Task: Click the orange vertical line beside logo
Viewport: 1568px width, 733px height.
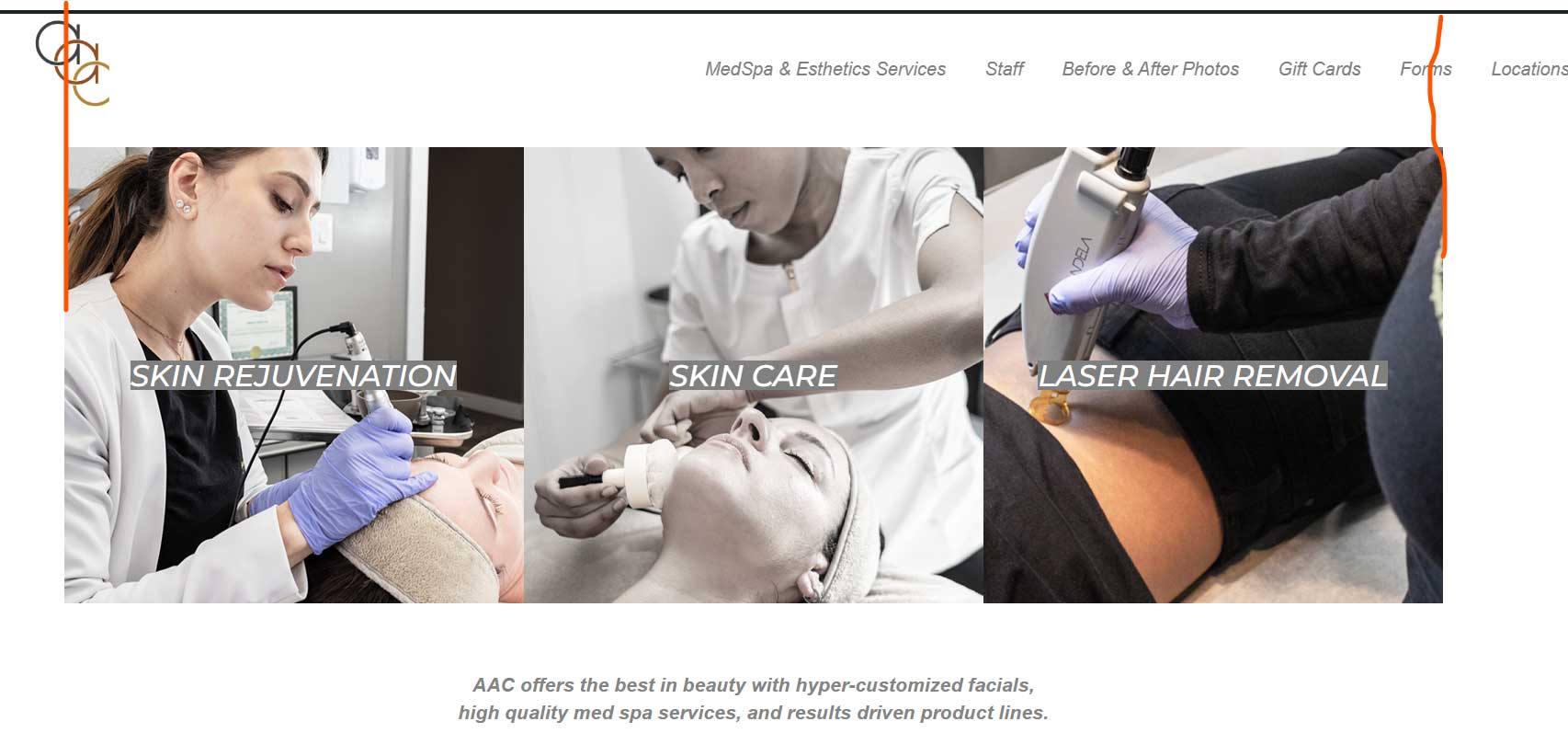Action: (66, 156)
